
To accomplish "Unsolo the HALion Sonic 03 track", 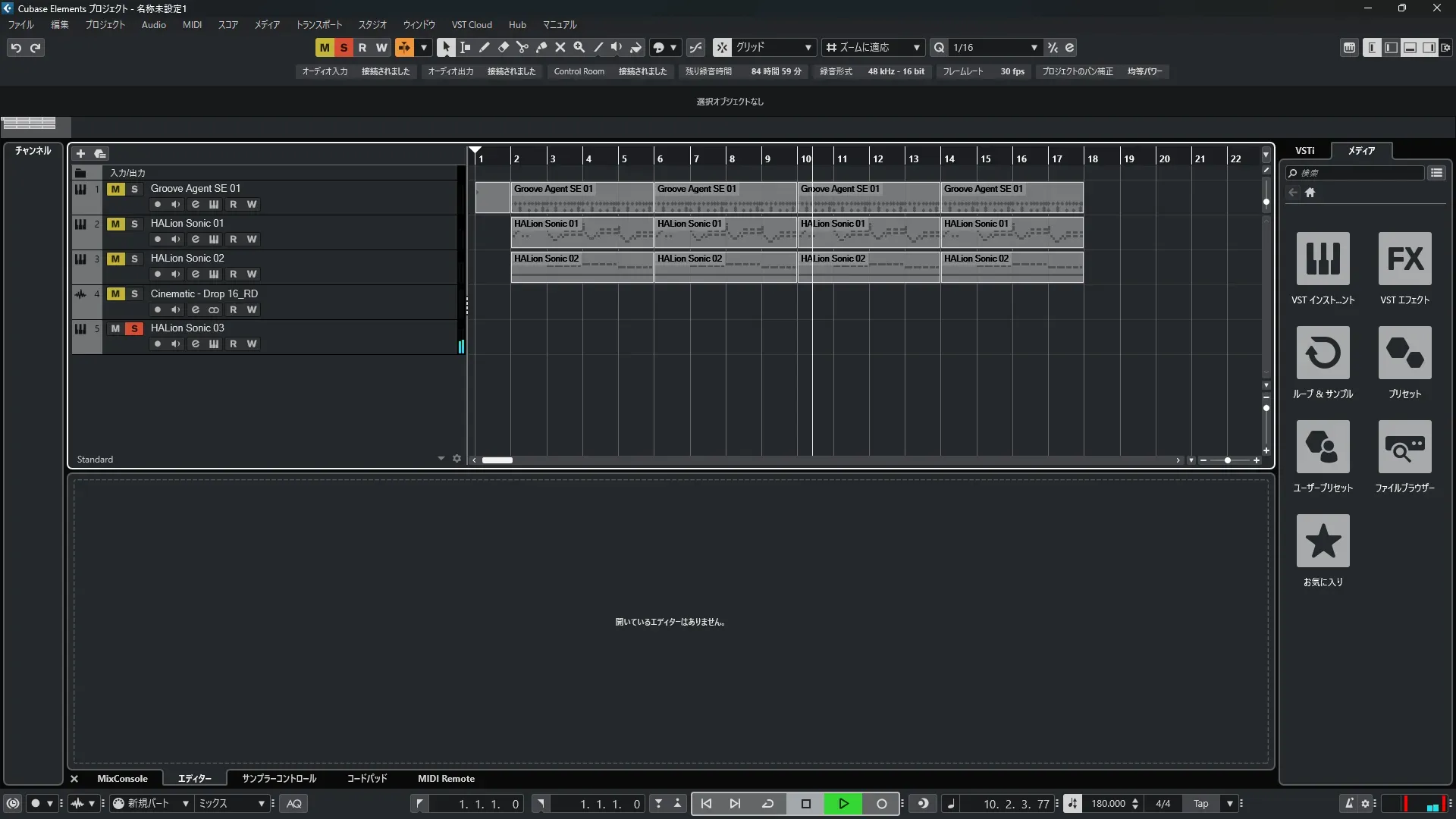I will (134, 328).
